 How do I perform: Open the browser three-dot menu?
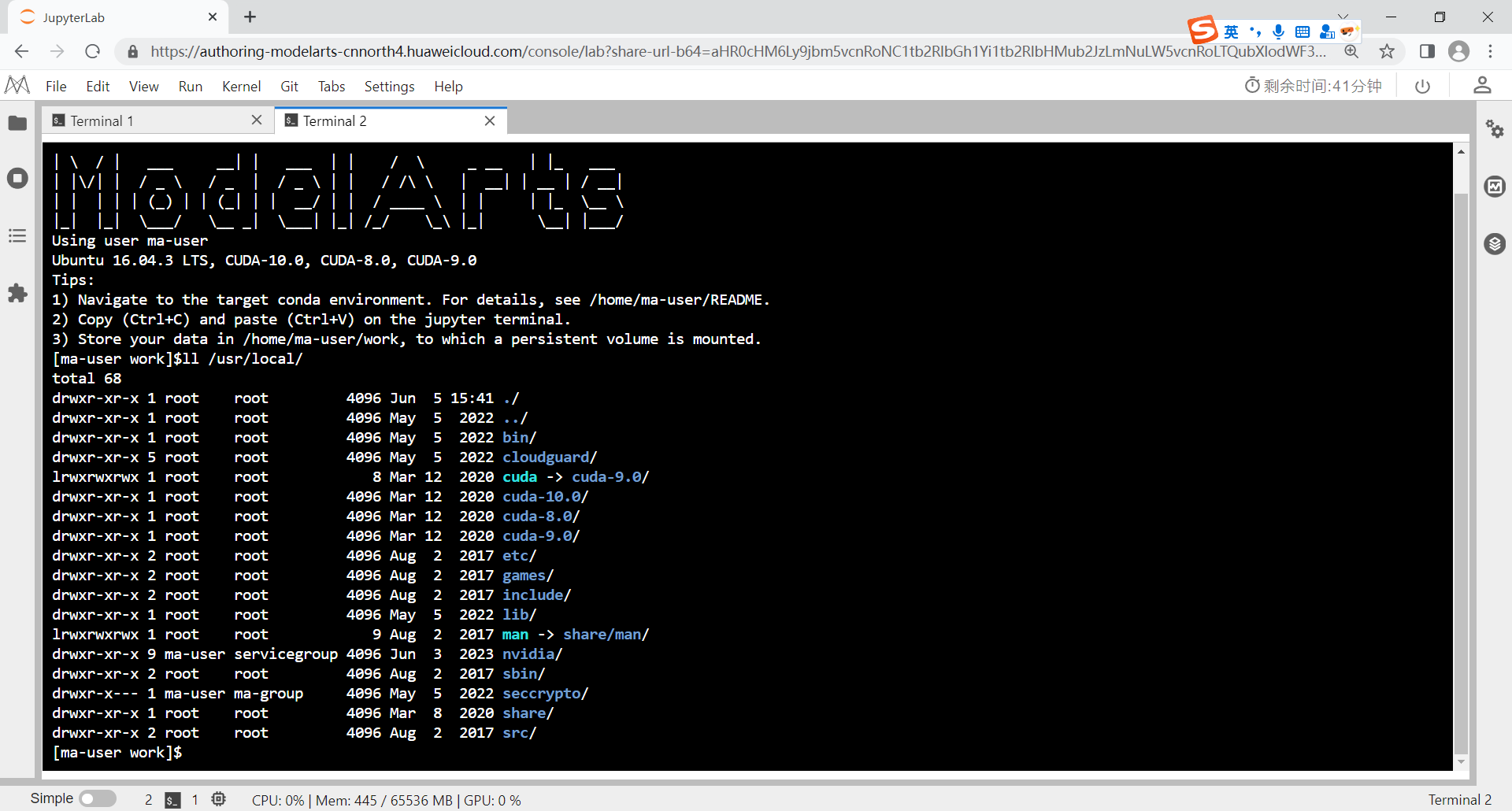(1490, 51)
